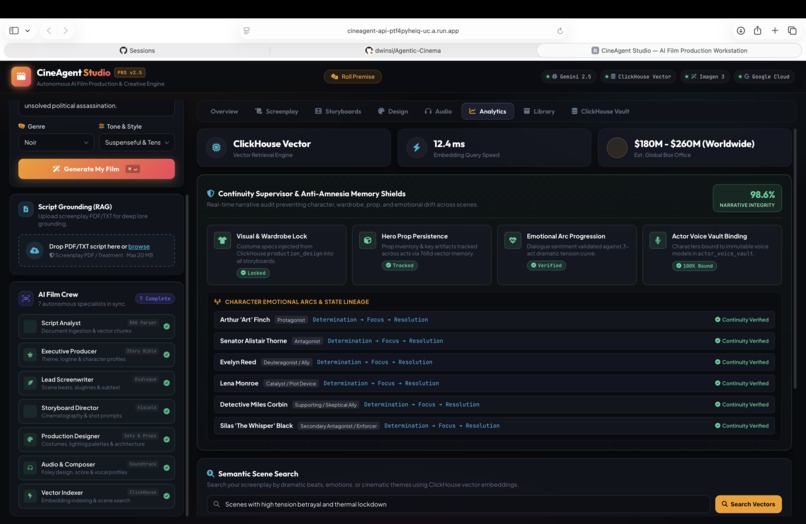Toggle the Safari sidebar icon
This screenshot has height=524, width=806.
pos(14,31)
